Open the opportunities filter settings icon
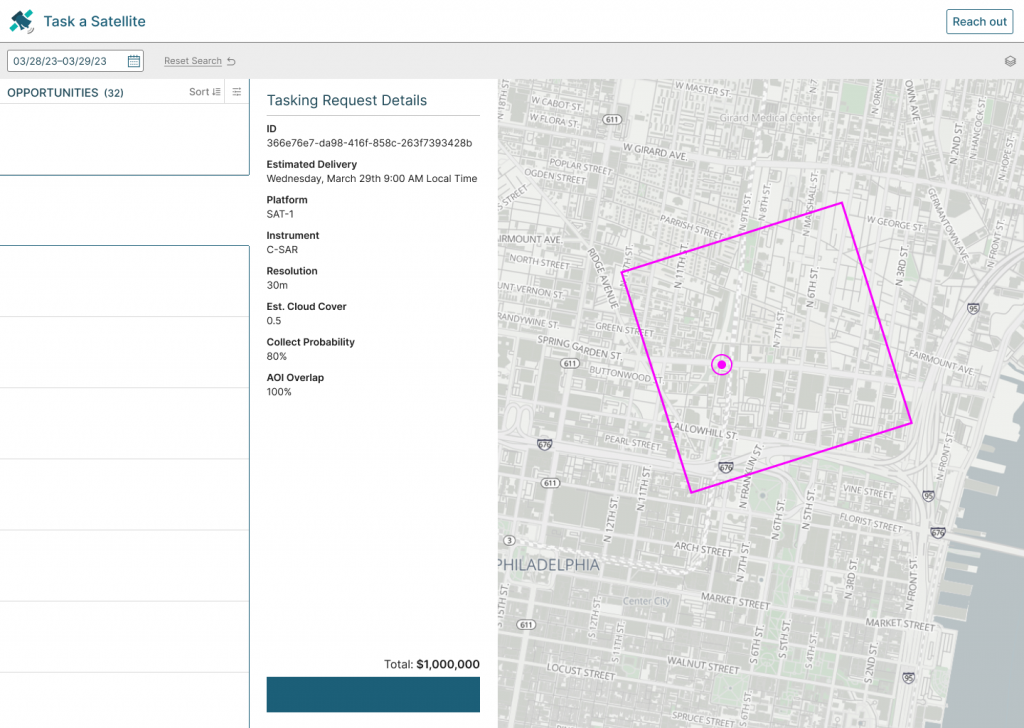This screenshot has height=728, width=1024. coord(237,92)
